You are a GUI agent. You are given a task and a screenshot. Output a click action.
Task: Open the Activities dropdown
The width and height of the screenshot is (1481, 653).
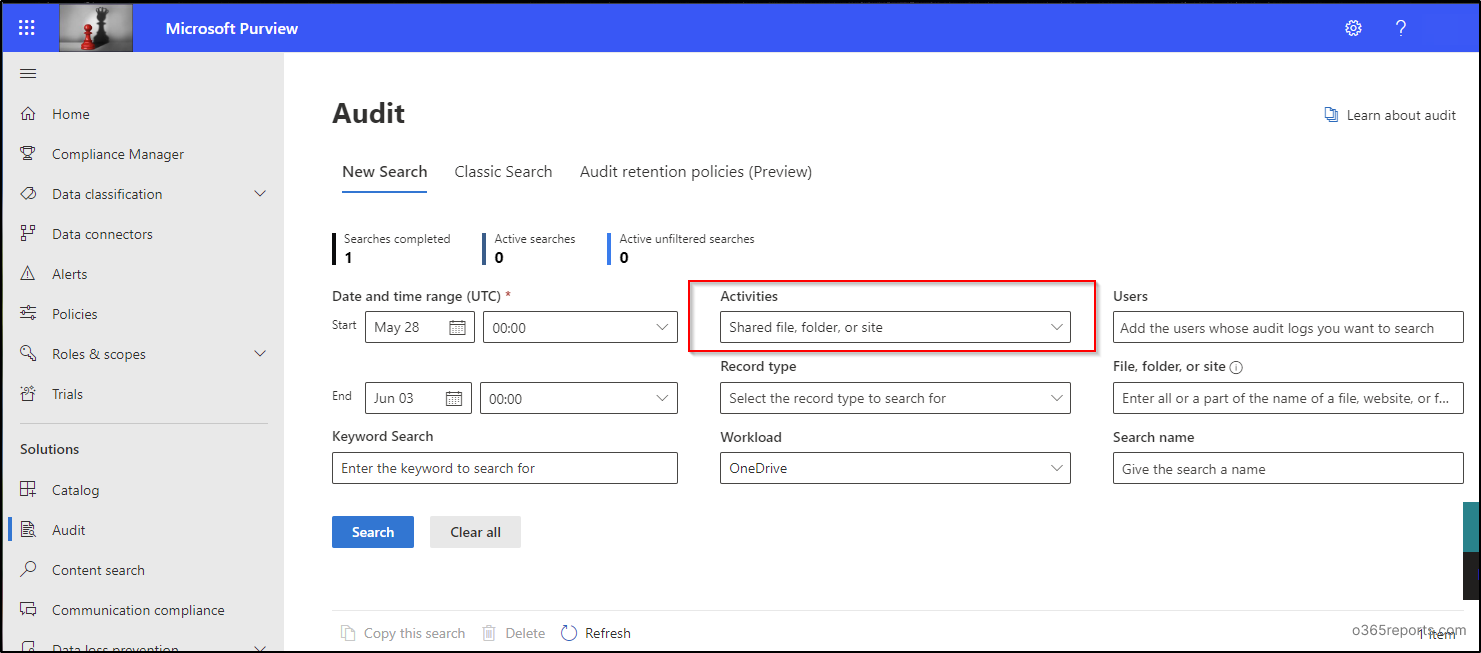pyautogui.click(x=894, y=326)
